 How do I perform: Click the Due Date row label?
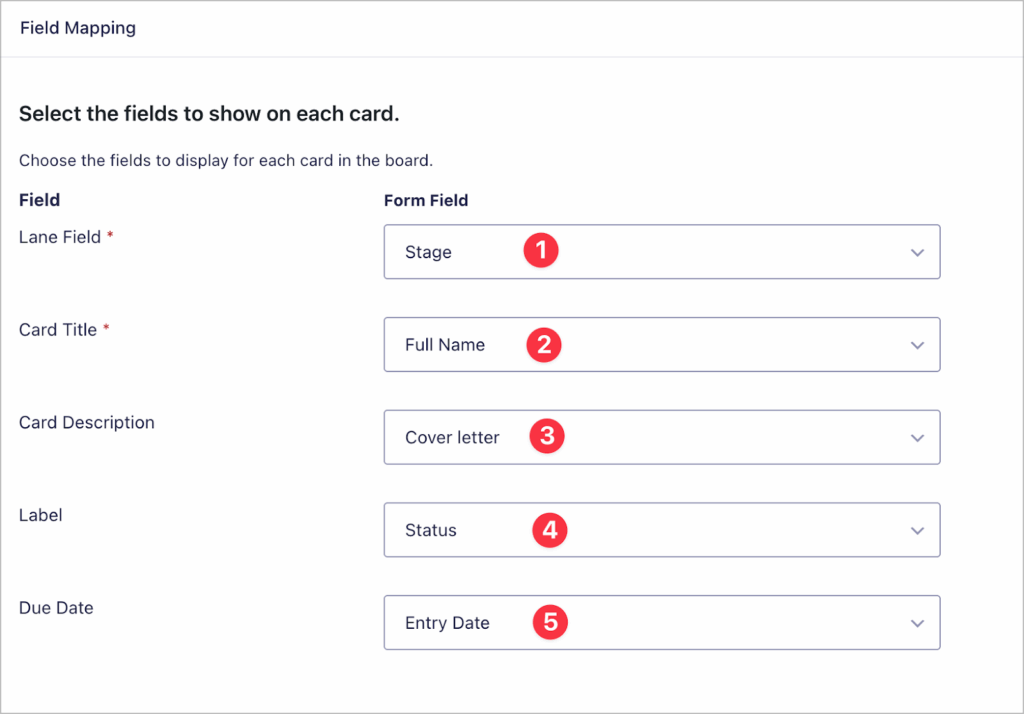[x=56, y=607]
